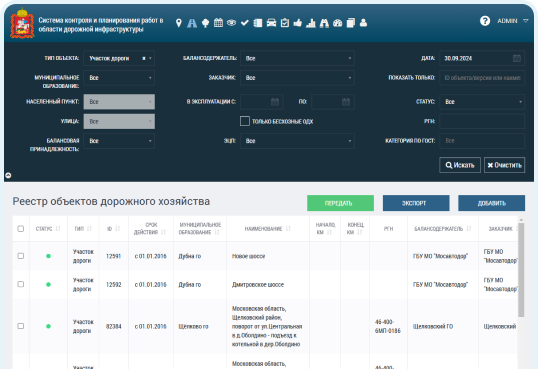
Task: Open calendar for 'В эксплуатации с' field
Action: [x=275, y=102]
